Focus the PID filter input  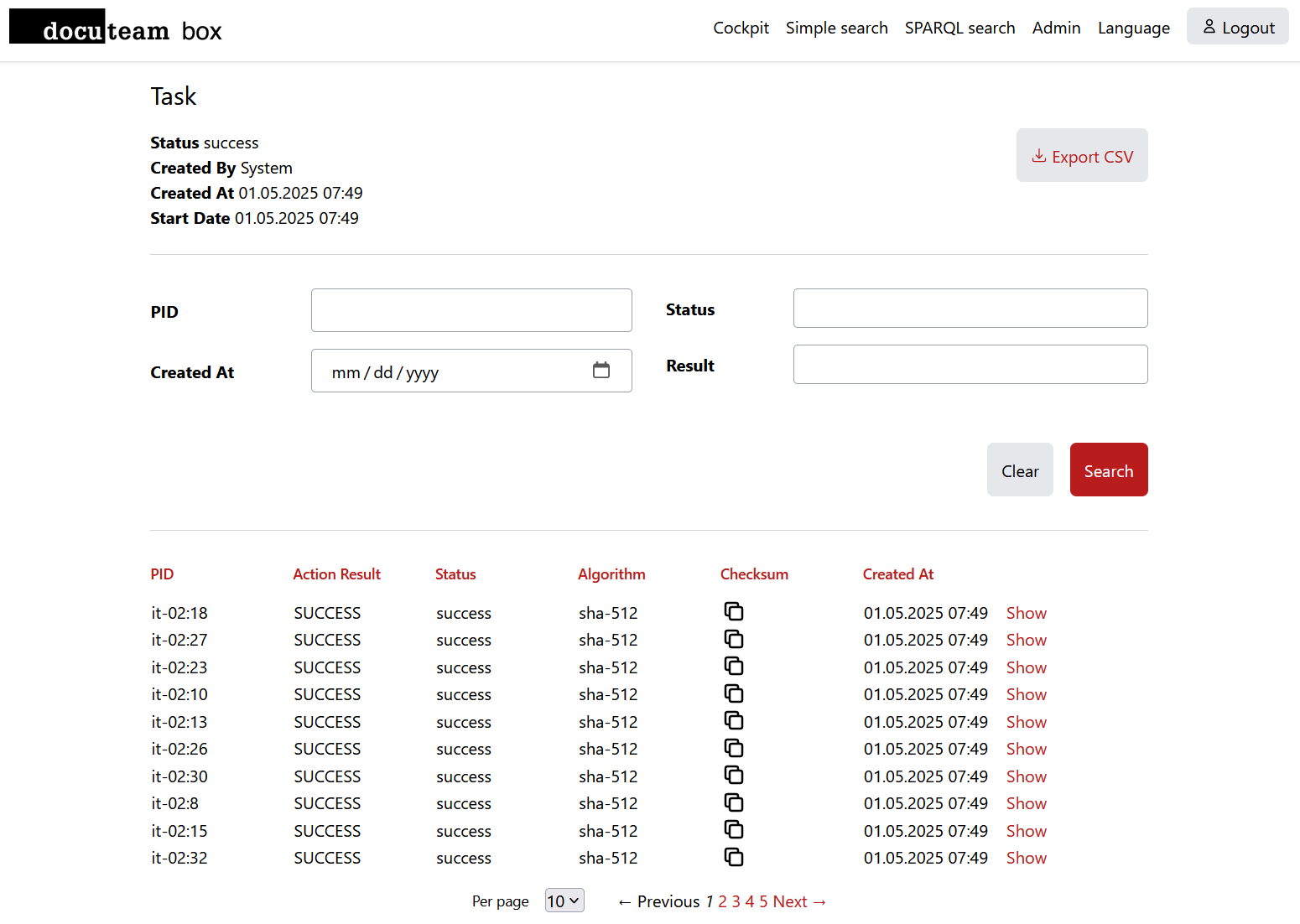coord(471,310)
